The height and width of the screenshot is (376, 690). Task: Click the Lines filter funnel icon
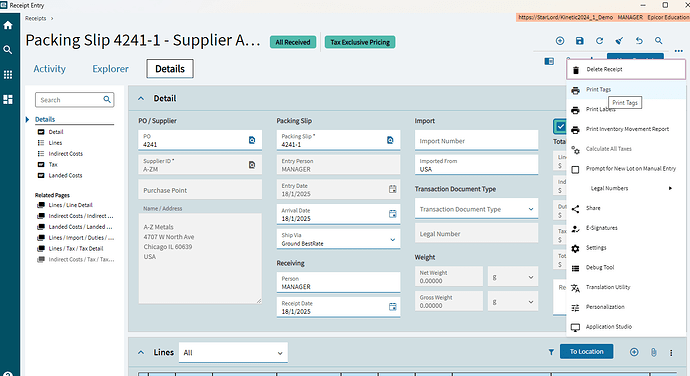(551, 352)
